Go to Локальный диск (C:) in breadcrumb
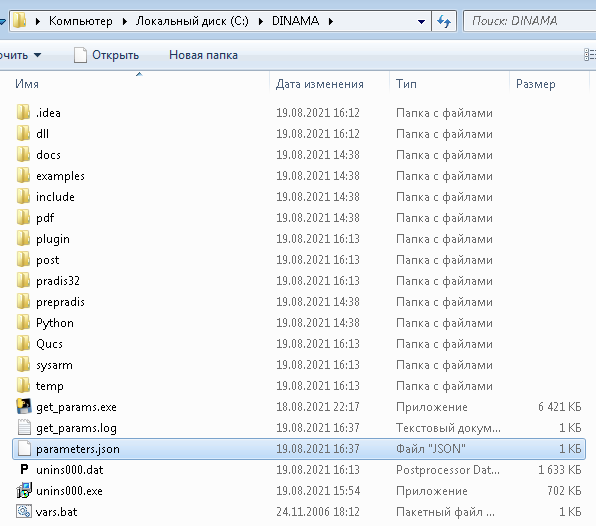Screen dimensions: 596x526 [x=192, y=21]
